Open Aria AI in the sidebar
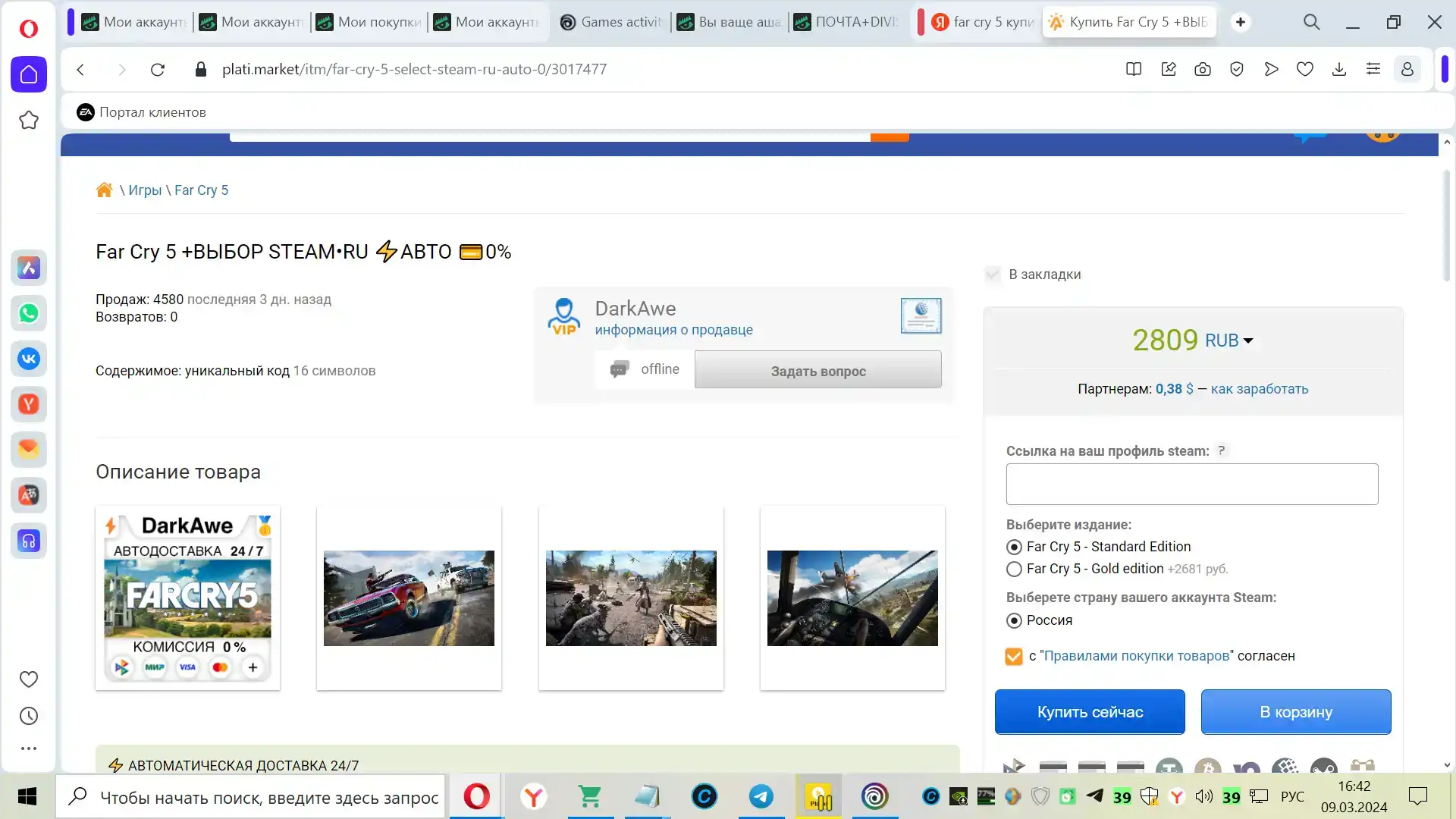This screenshot has height=819, width=1456. pos(29,268)
